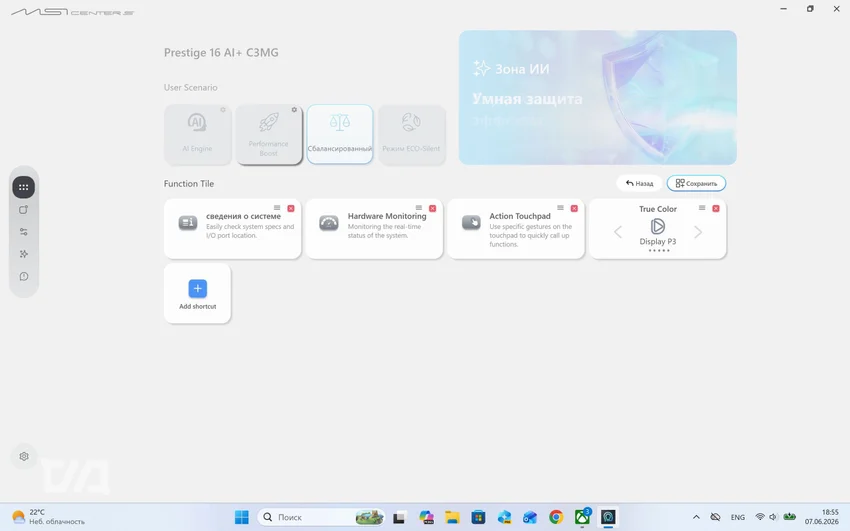This screenshot has width=850, height=531.
Task: Click reorder handle on сведения о системе tile
Action: (277, 208)
